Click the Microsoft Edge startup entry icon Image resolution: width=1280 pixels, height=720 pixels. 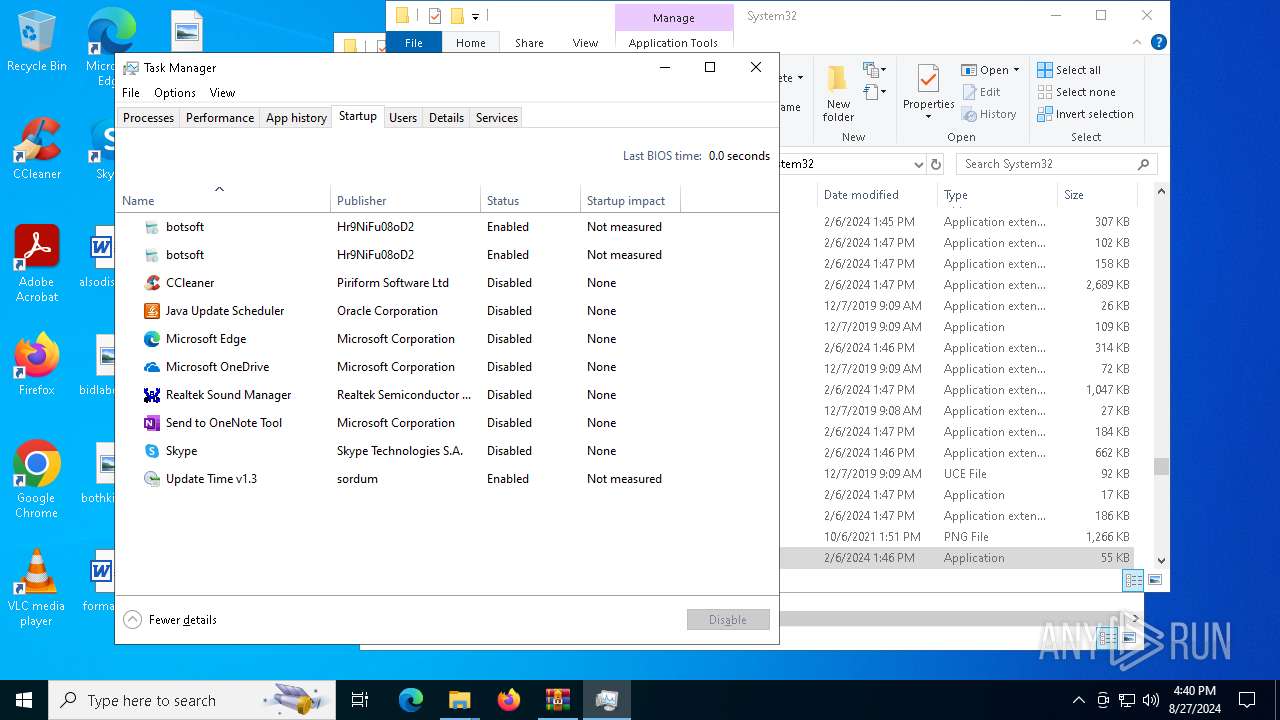pyautogui.click(x=152, y=339)
